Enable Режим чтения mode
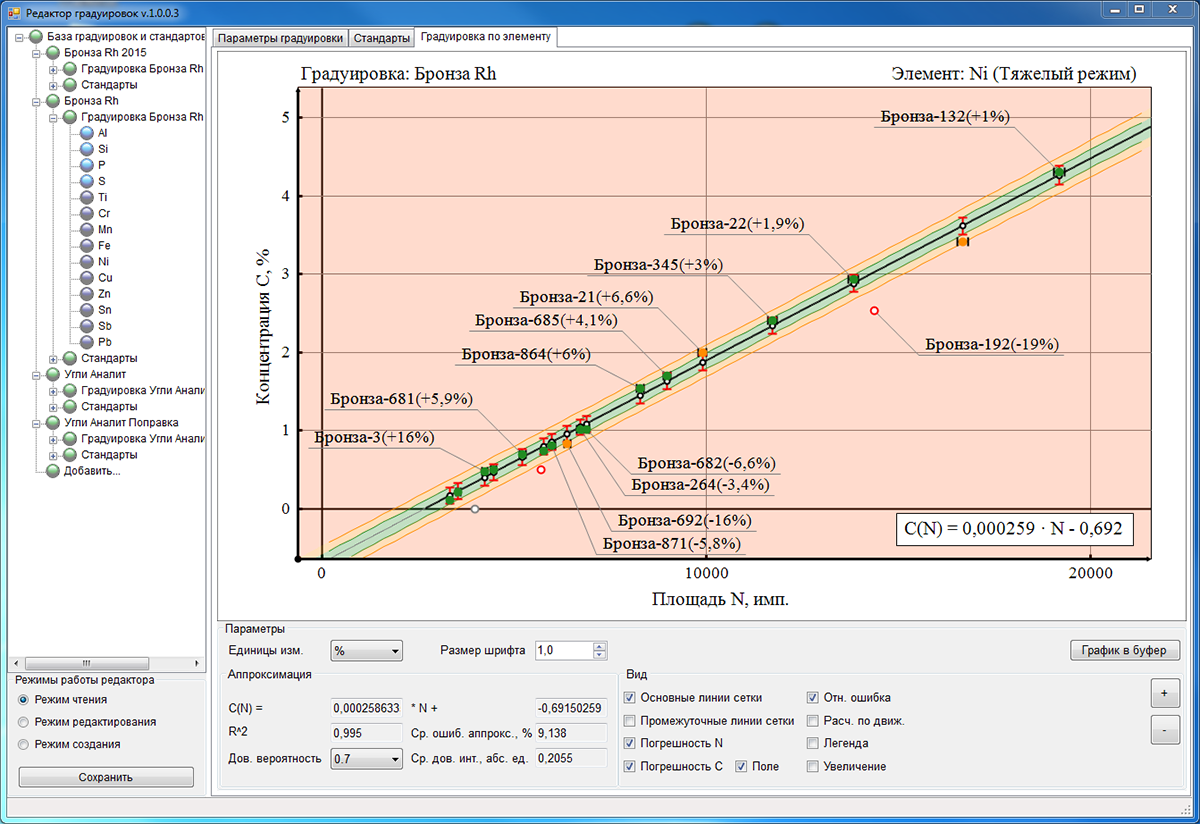This screenshot has height=824, width=1200. tap(24, 700)
